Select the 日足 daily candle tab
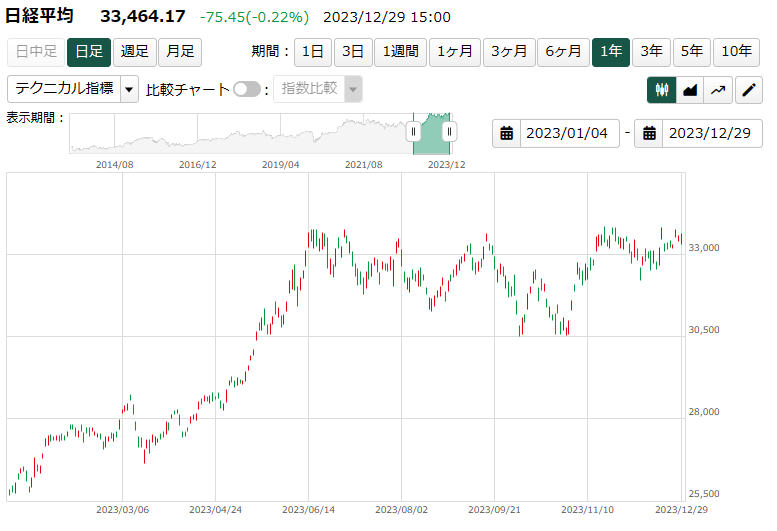The height and width of the screenshot is (531, 777). tap(89, 52)
